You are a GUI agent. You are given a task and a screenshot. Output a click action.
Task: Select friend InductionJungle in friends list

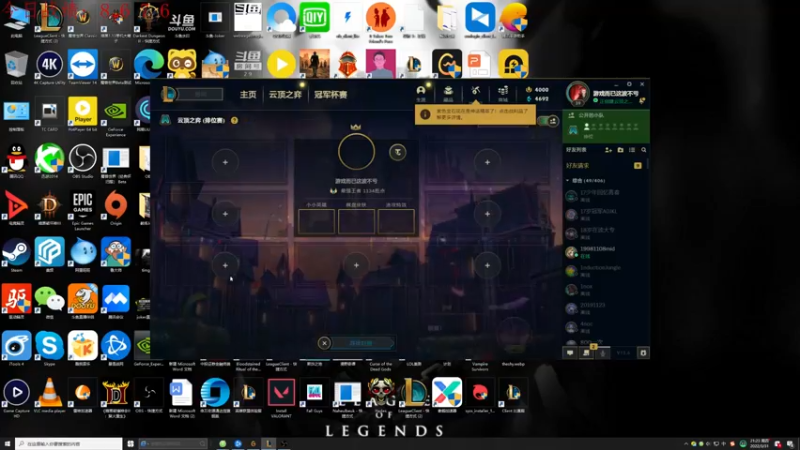pyautogui.click(x=605, y=271)
